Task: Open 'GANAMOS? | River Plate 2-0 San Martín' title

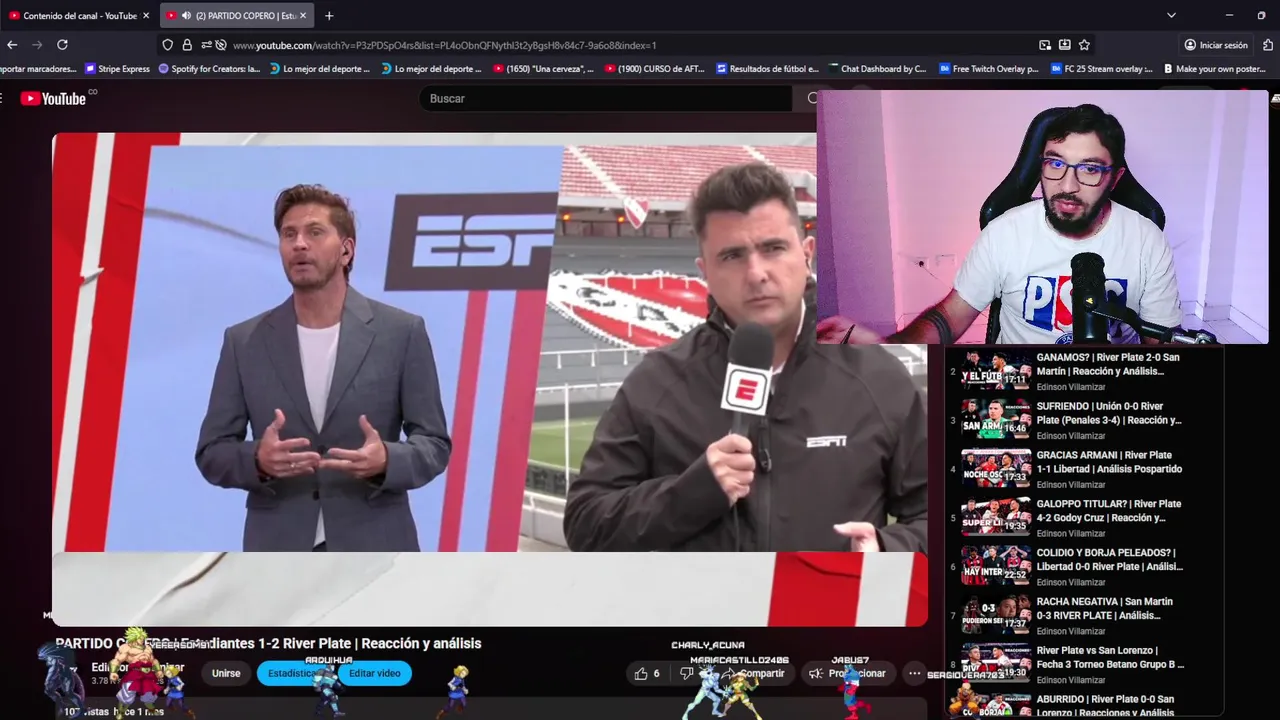Action: point(1108,364)
